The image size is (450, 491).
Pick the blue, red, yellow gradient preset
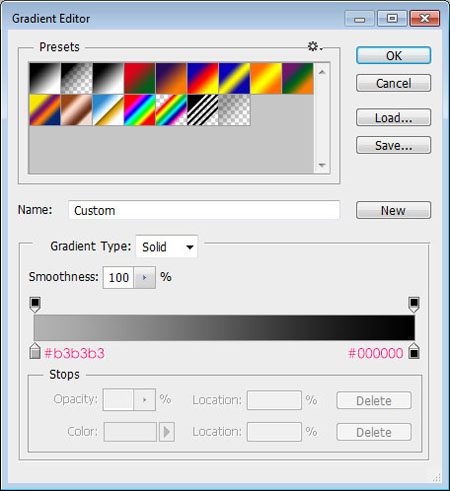pyautogui.click(x=203, y=78)
